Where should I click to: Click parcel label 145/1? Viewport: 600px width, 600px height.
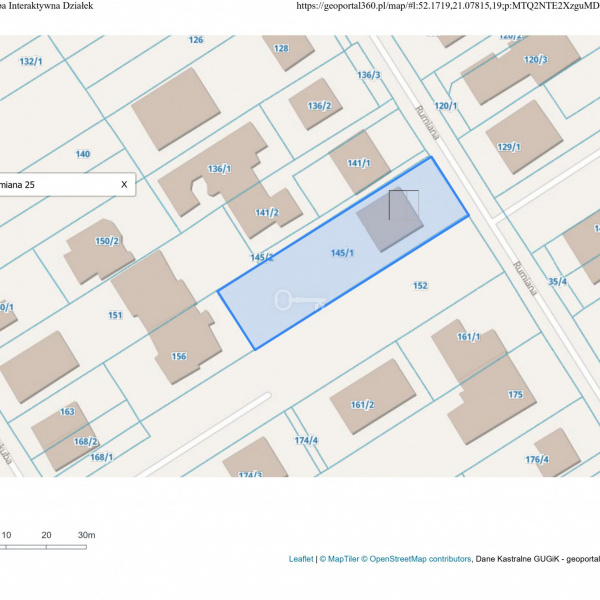click(x=342, y=253)
